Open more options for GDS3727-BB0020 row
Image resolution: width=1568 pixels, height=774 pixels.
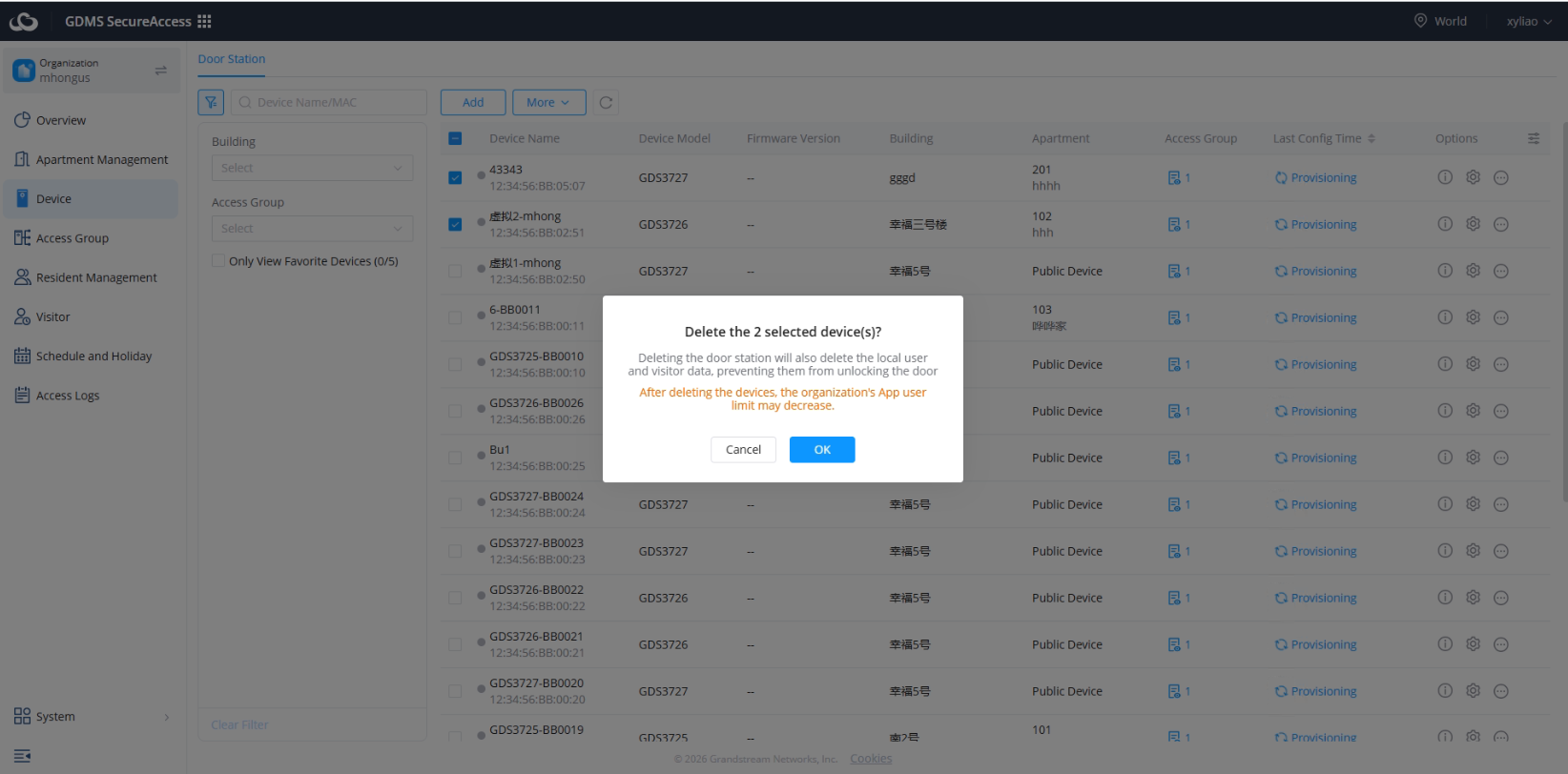tap(1500, 691)
